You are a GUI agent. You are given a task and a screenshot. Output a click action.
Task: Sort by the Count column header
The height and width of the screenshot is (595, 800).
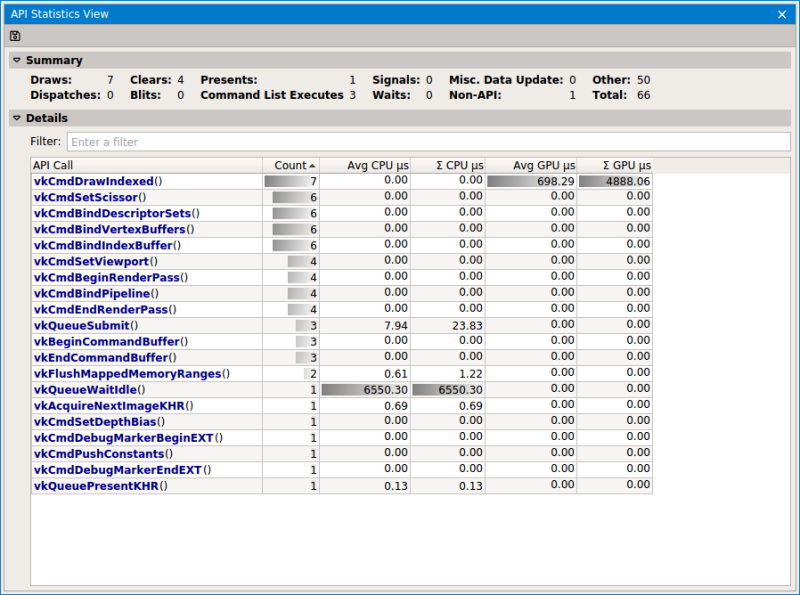291,165
